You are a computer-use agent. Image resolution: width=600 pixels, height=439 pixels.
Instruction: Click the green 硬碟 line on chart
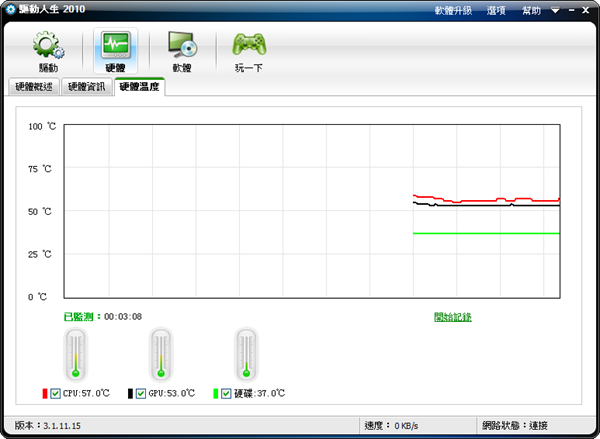486,233
